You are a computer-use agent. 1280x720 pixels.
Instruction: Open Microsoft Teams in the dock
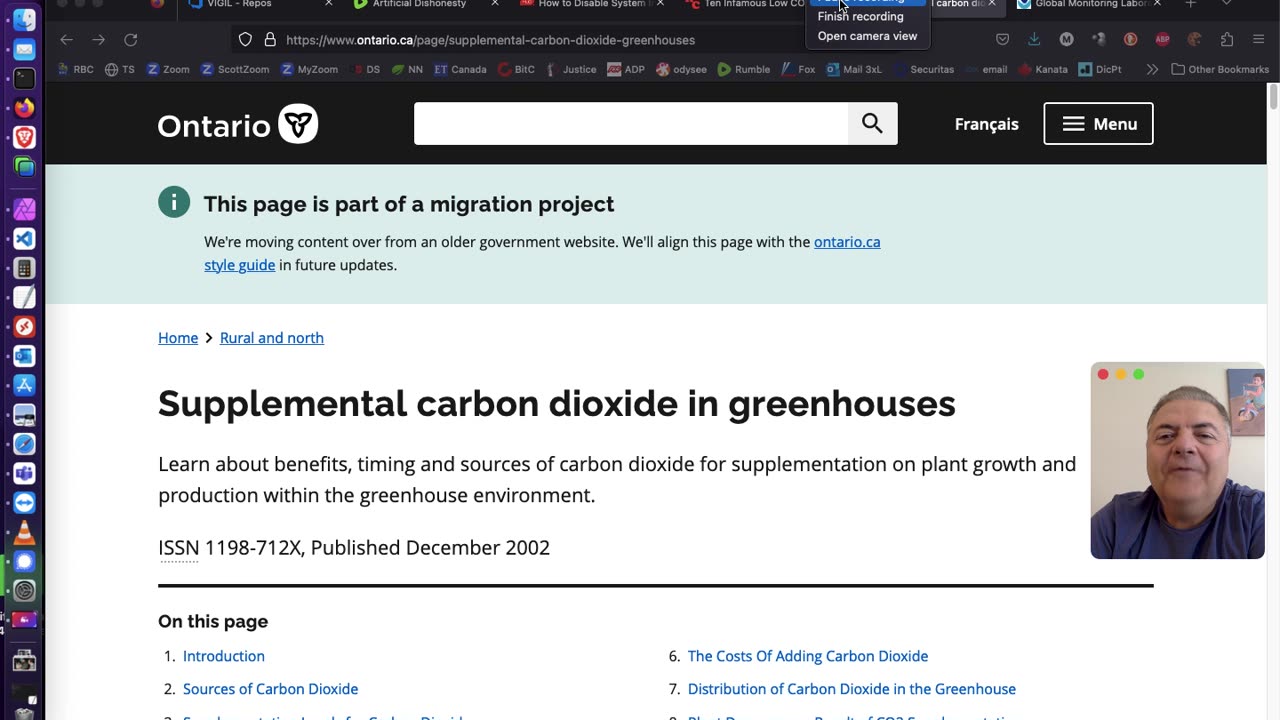[24, 473]
